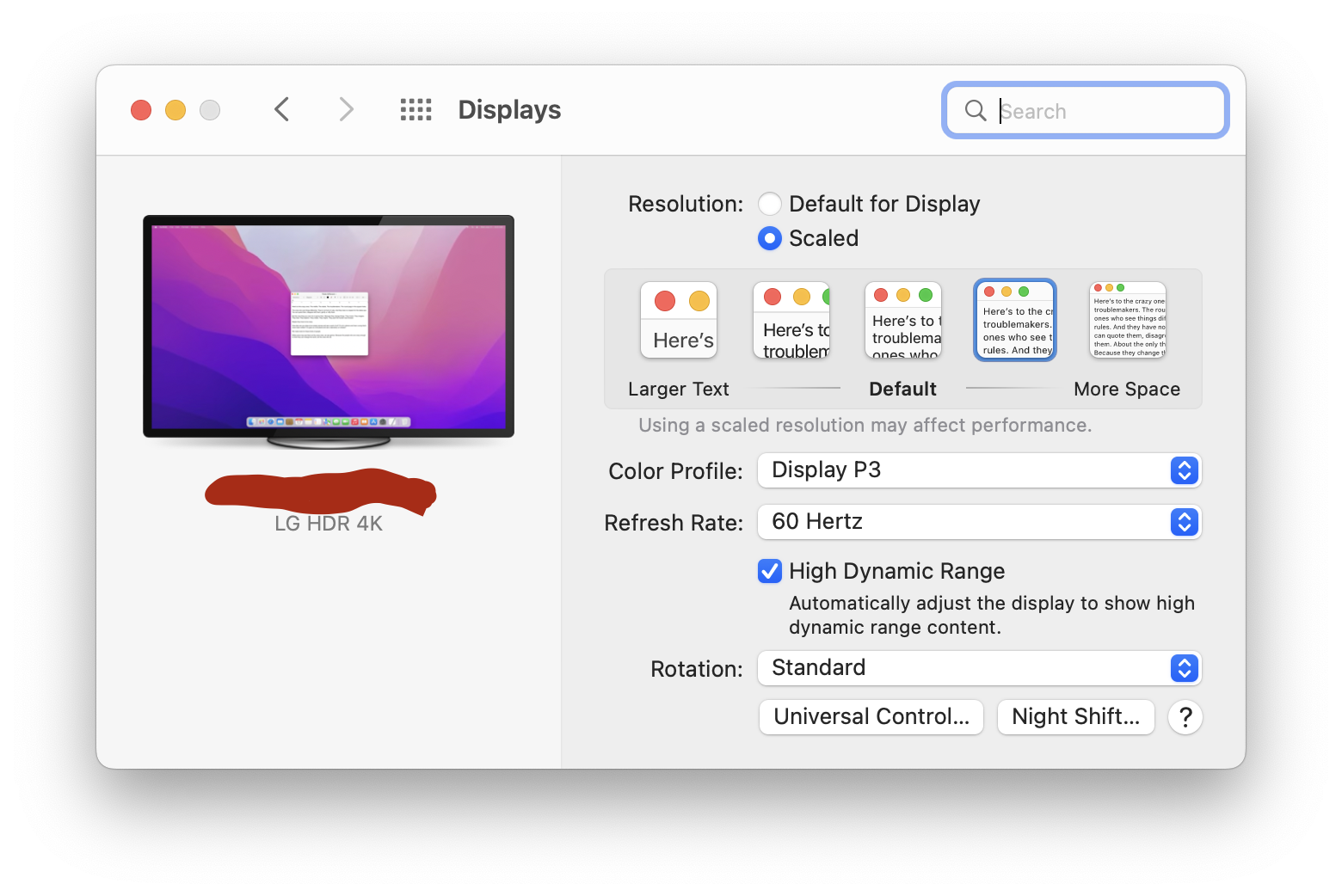Choose the More Space resolution thumbnail
The height and width of the screenshot is (896, 1342).
click(1128, 320)
